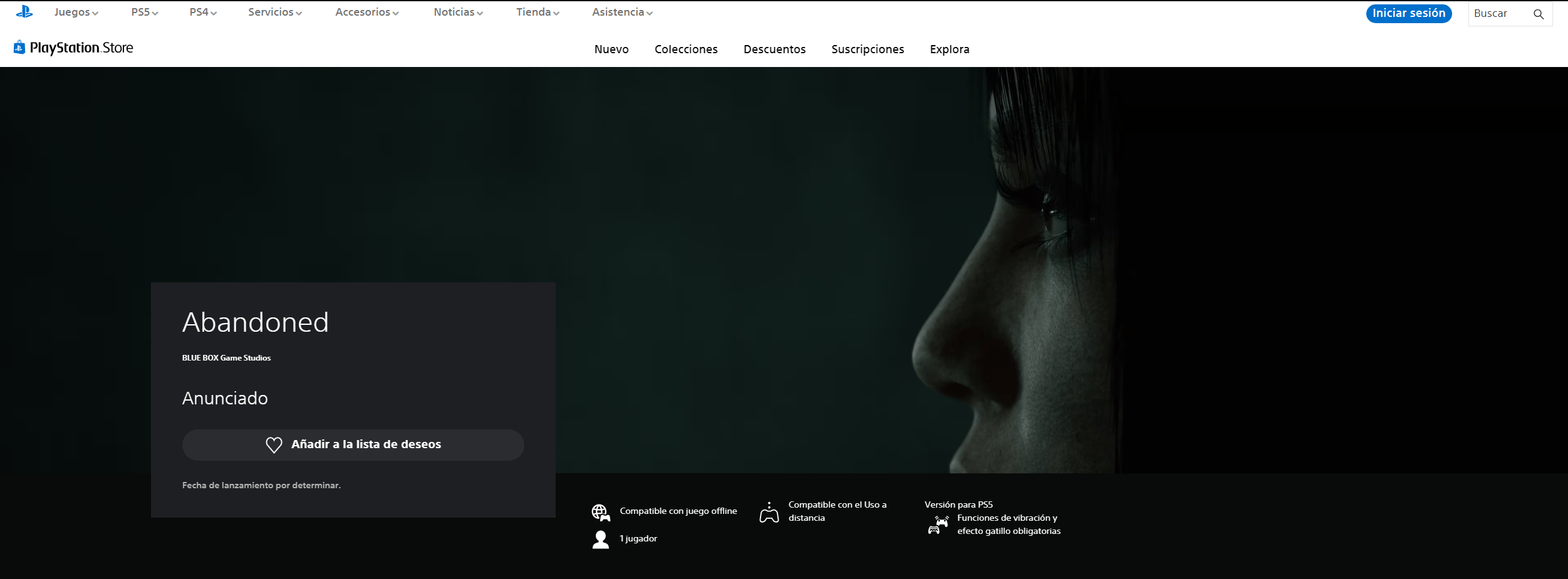Open the Descuentos store tab

pos(774,49)
